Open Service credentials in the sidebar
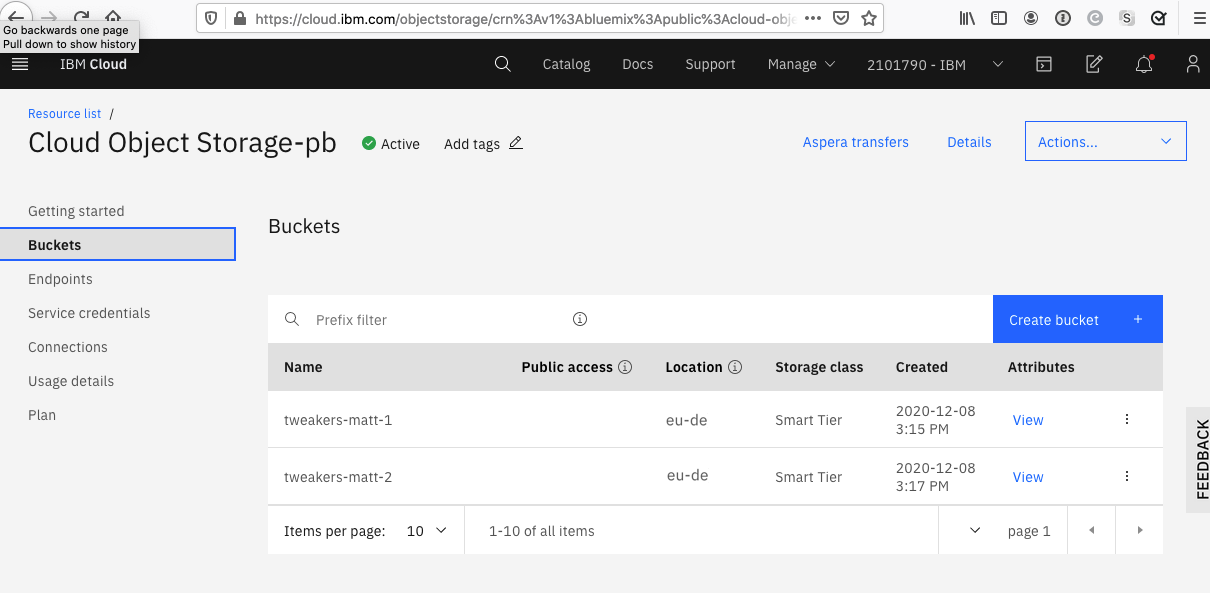 [x=89, y=313]
